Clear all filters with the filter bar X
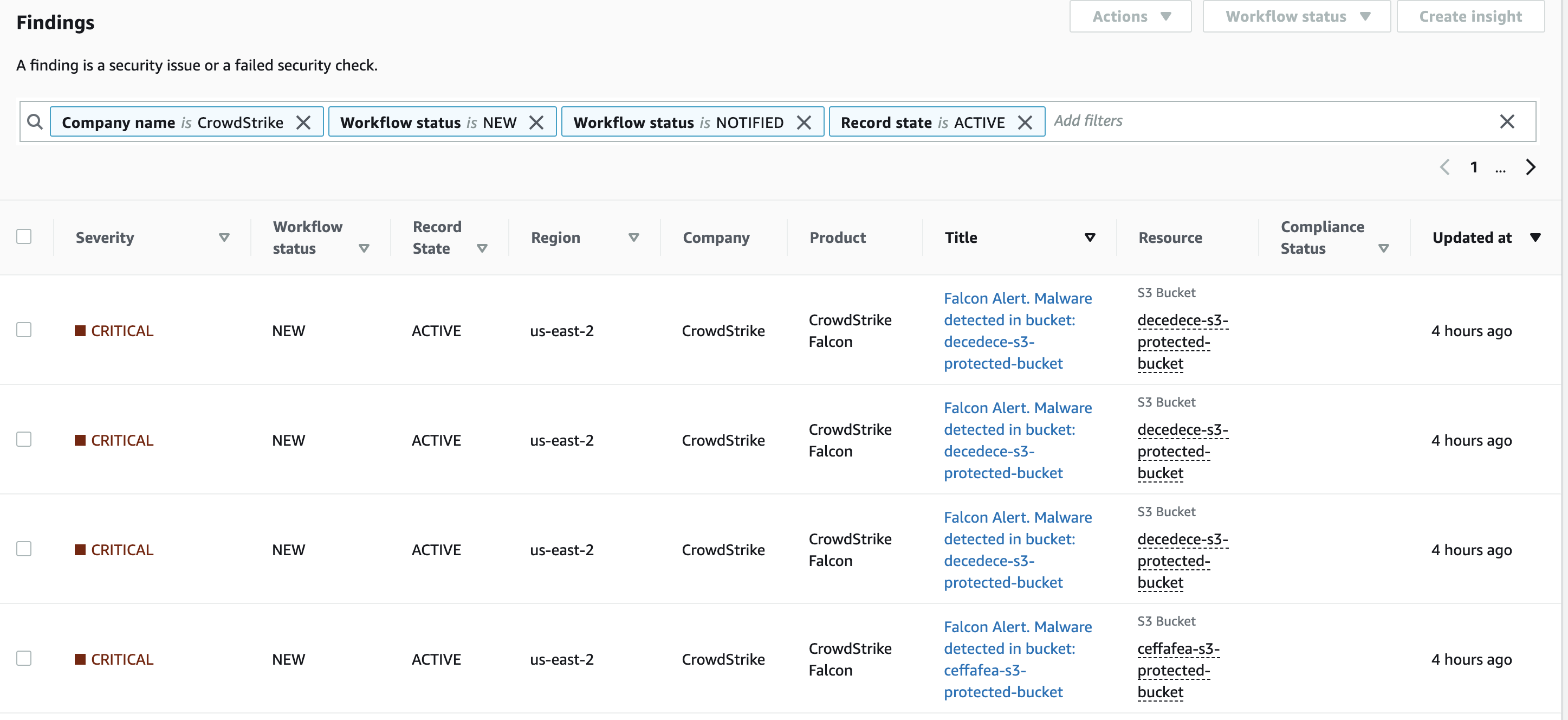Screen dimensions: 1568x720 tap(1507, 121)
